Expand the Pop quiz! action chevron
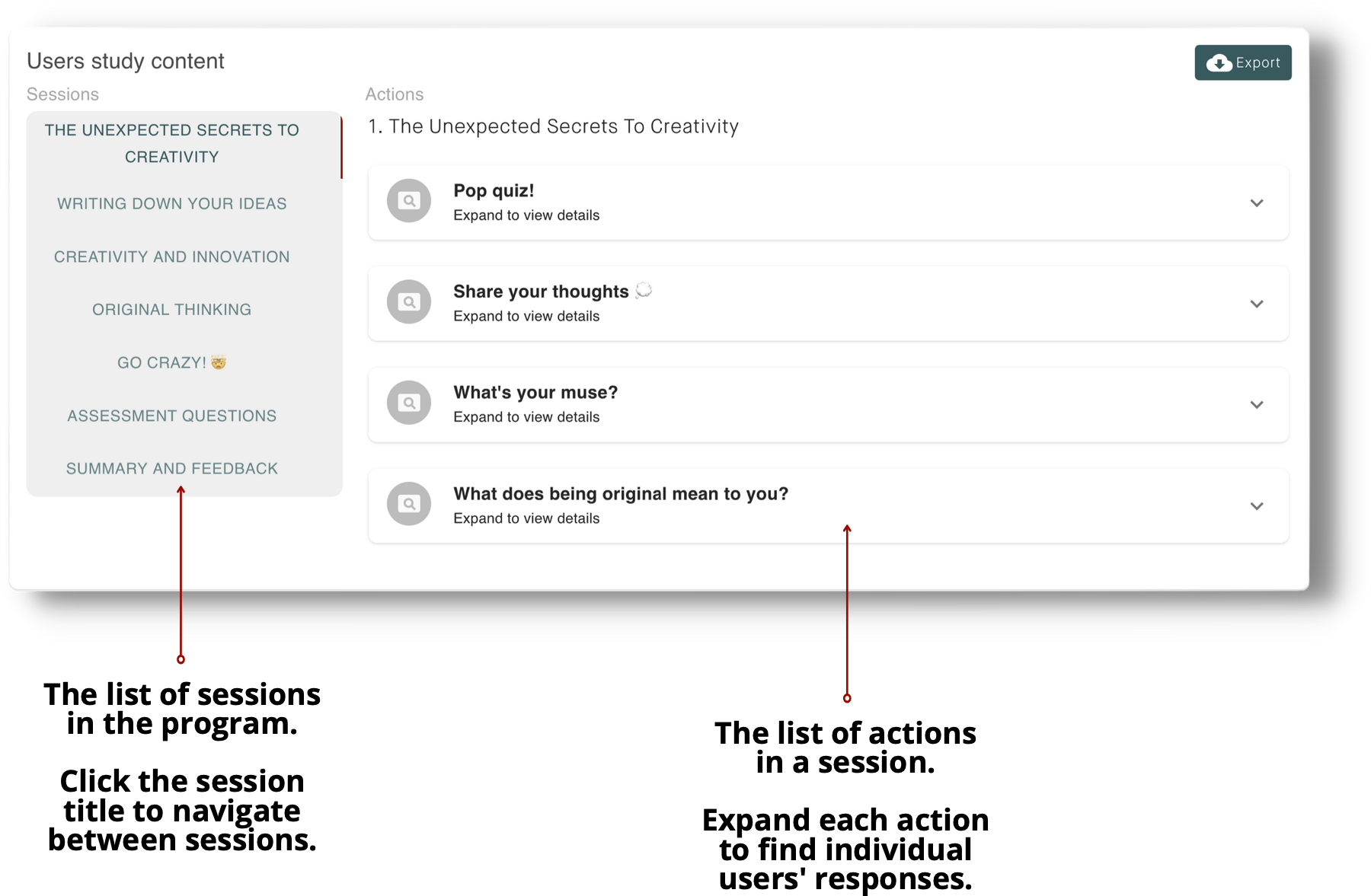The height and width of the screenshot is (896, 1371). [x=1257, y=203]
